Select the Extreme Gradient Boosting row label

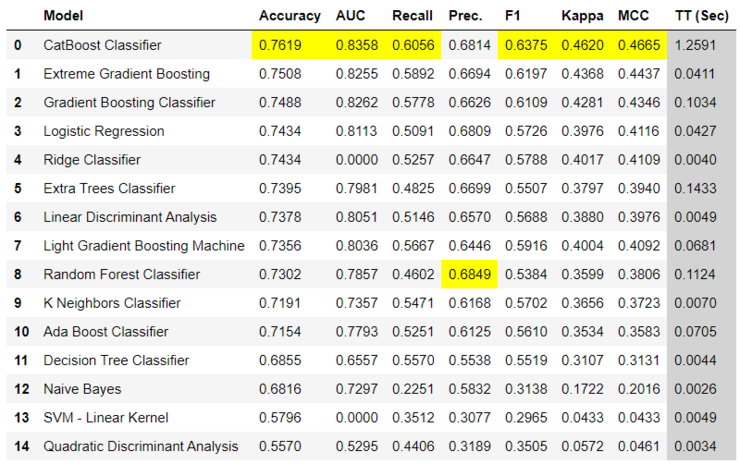tap(126, 74)
